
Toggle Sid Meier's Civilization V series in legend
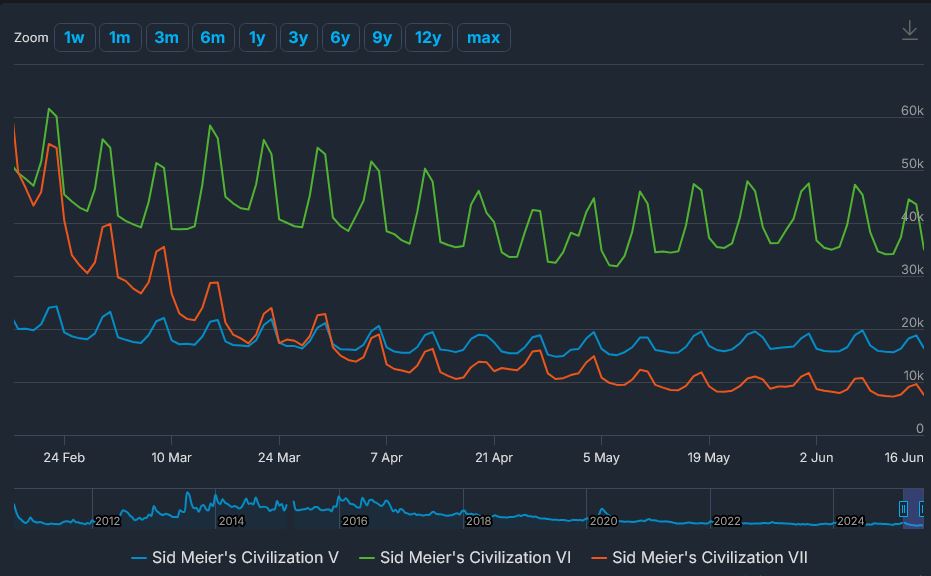(x=235, y=557)
